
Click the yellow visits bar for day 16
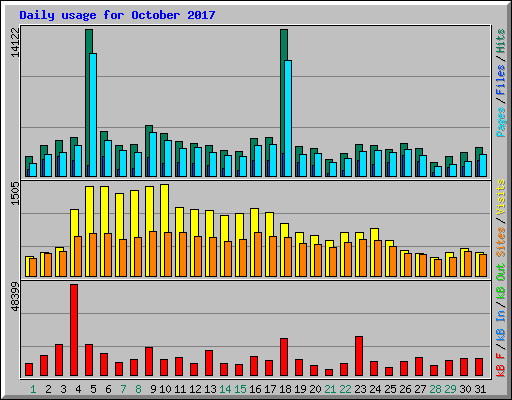pos(254,220)
